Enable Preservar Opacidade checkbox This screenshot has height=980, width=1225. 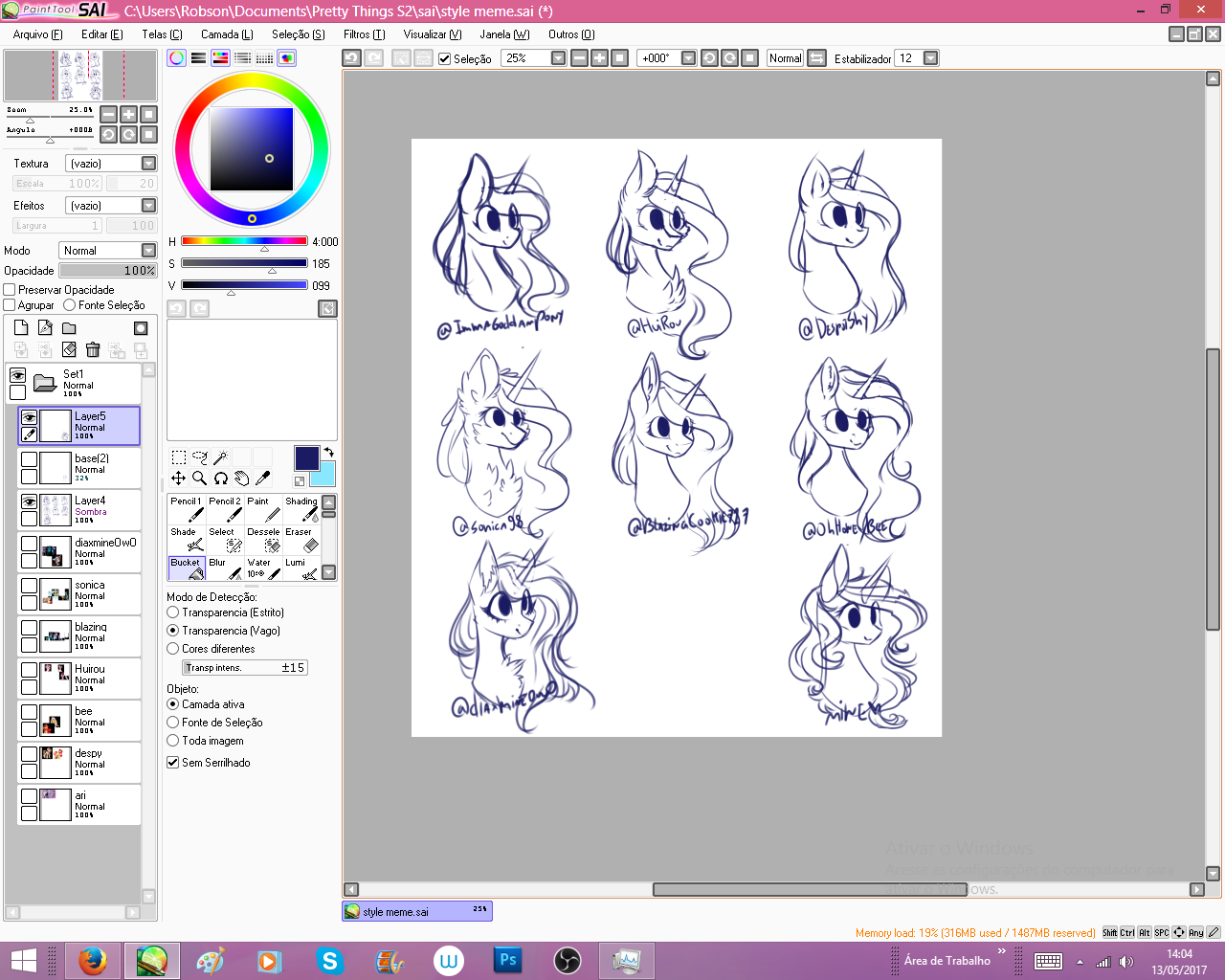coord(10,290)
